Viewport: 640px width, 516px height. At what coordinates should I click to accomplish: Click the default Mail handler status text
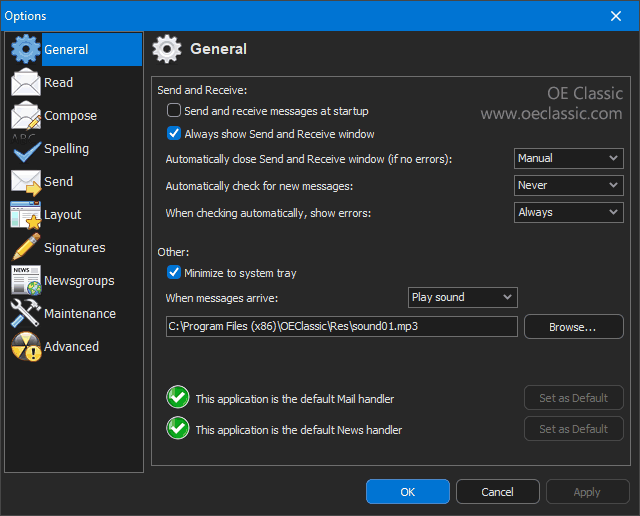[295, 399]
